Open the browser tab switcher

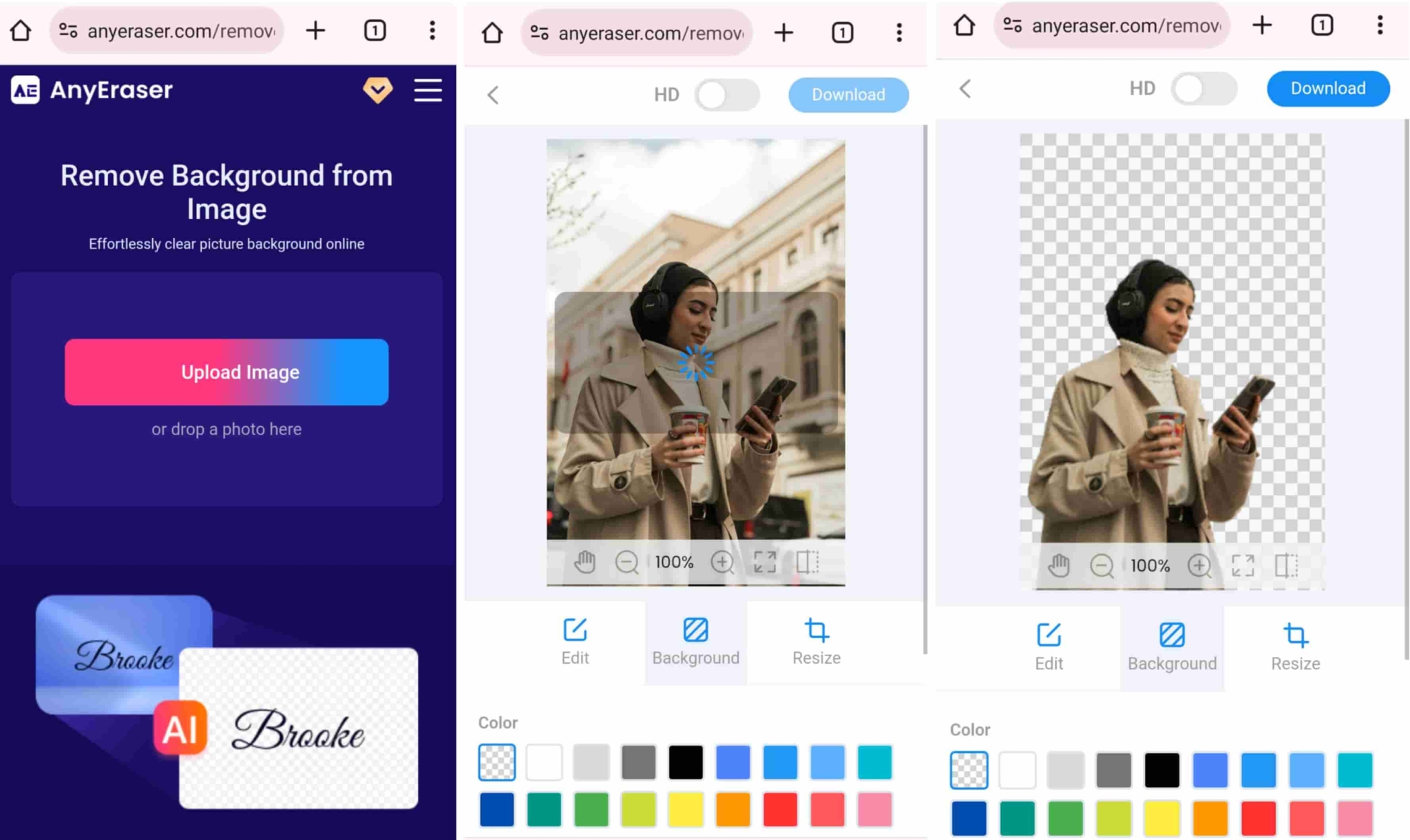(x=375, y=30)
